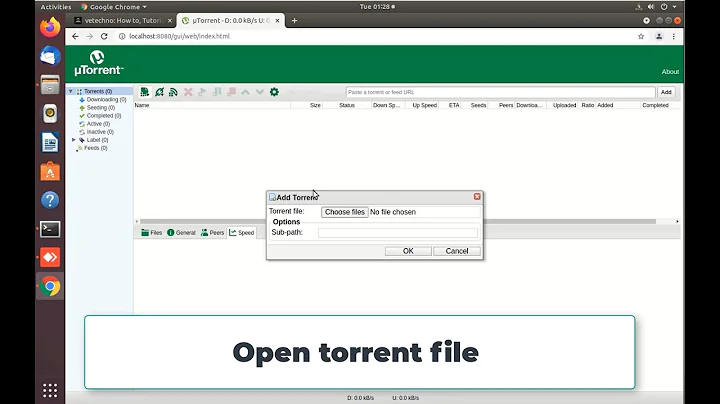Open Activities overview in top bar
This screenshot has height=404, width=720.
pyautogui.click(x=56, y=7)
